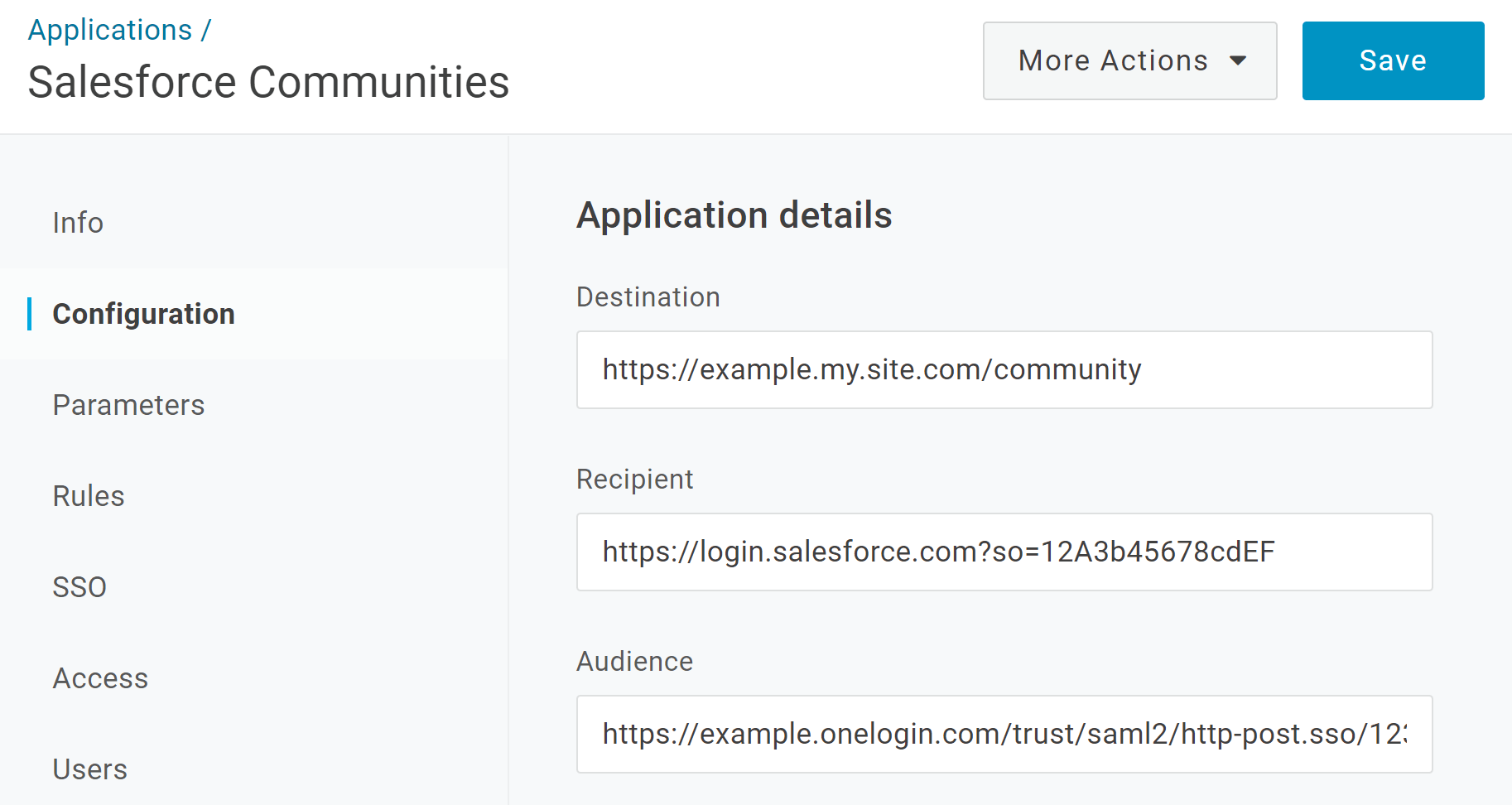Click the Applications breadcrumb link
1512x805 pixels.
110,31
